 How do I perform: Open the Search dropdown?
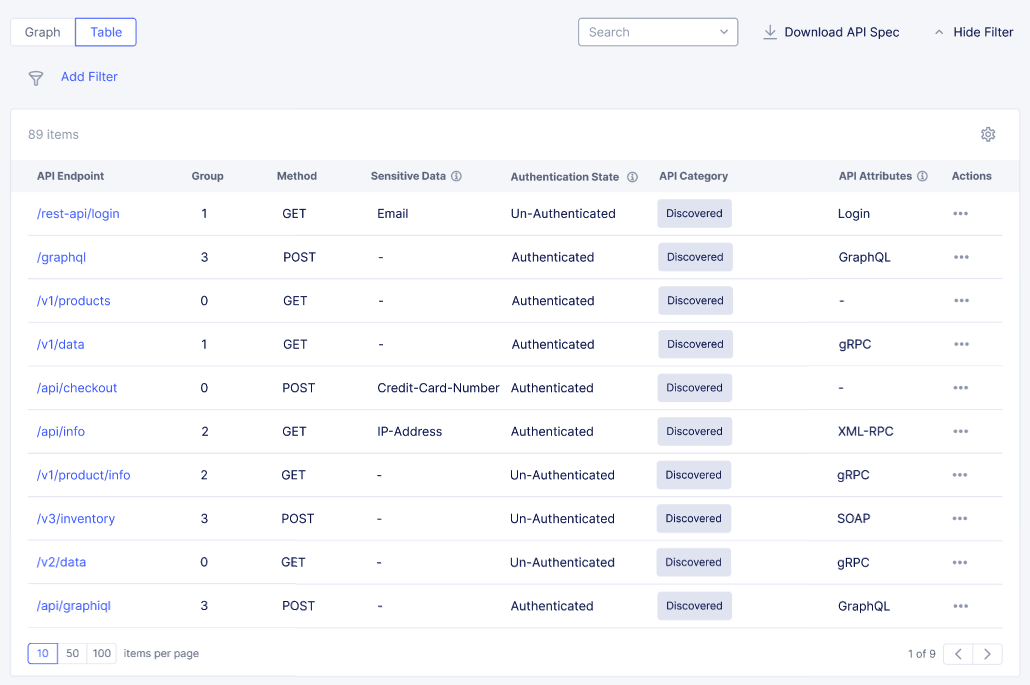[x=723, y=32]
